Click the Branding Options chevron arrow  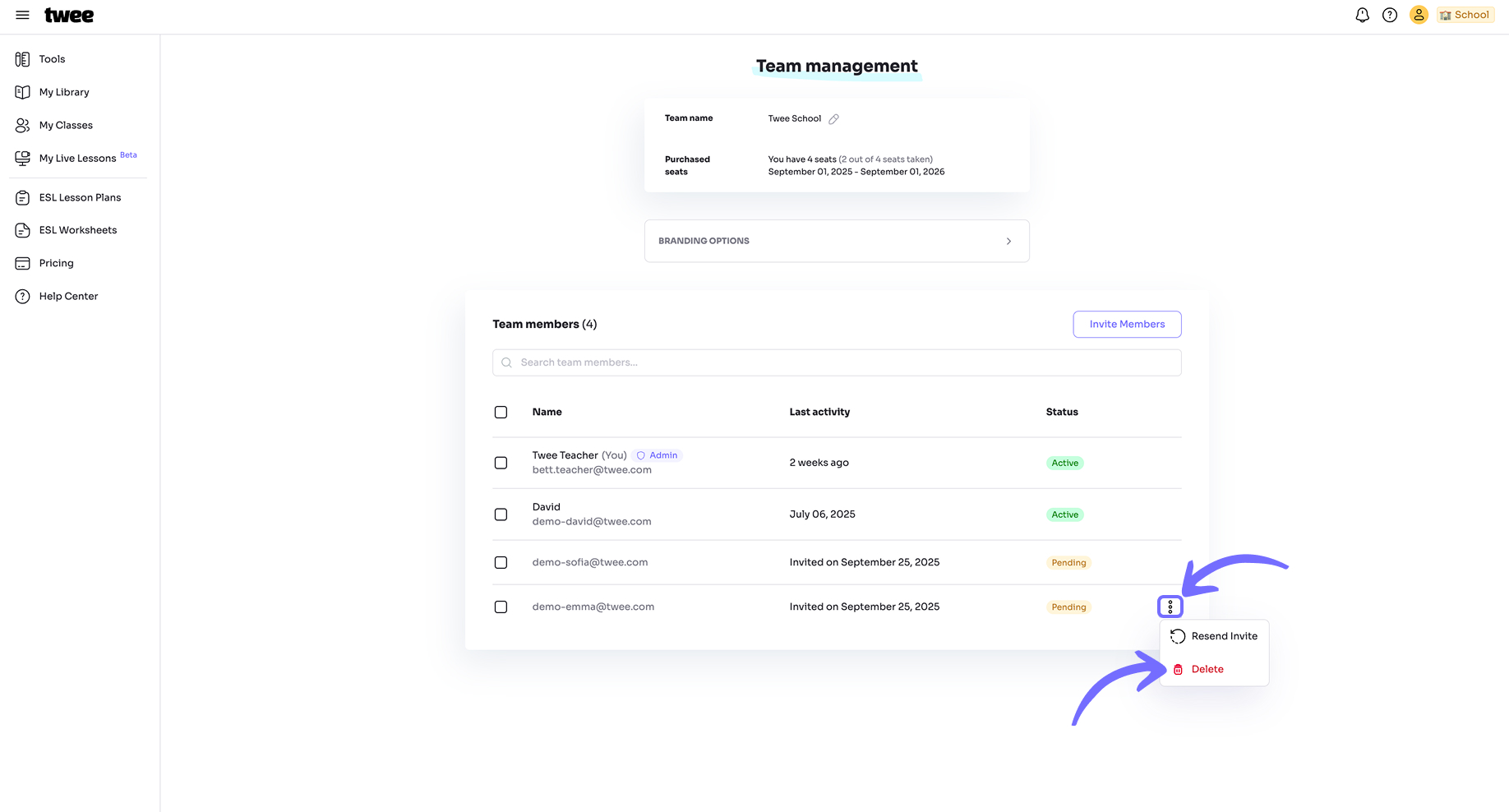click(1008, 241)
